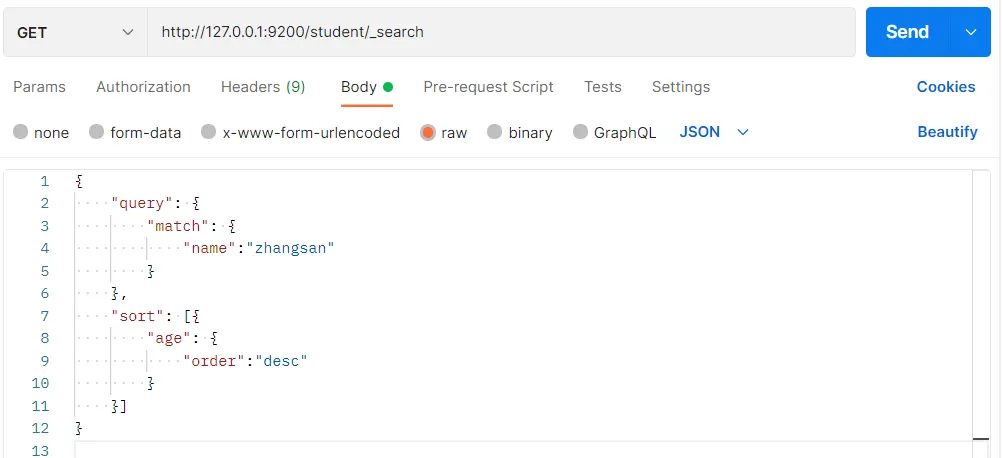Choose the binary body type

point(495,132)
